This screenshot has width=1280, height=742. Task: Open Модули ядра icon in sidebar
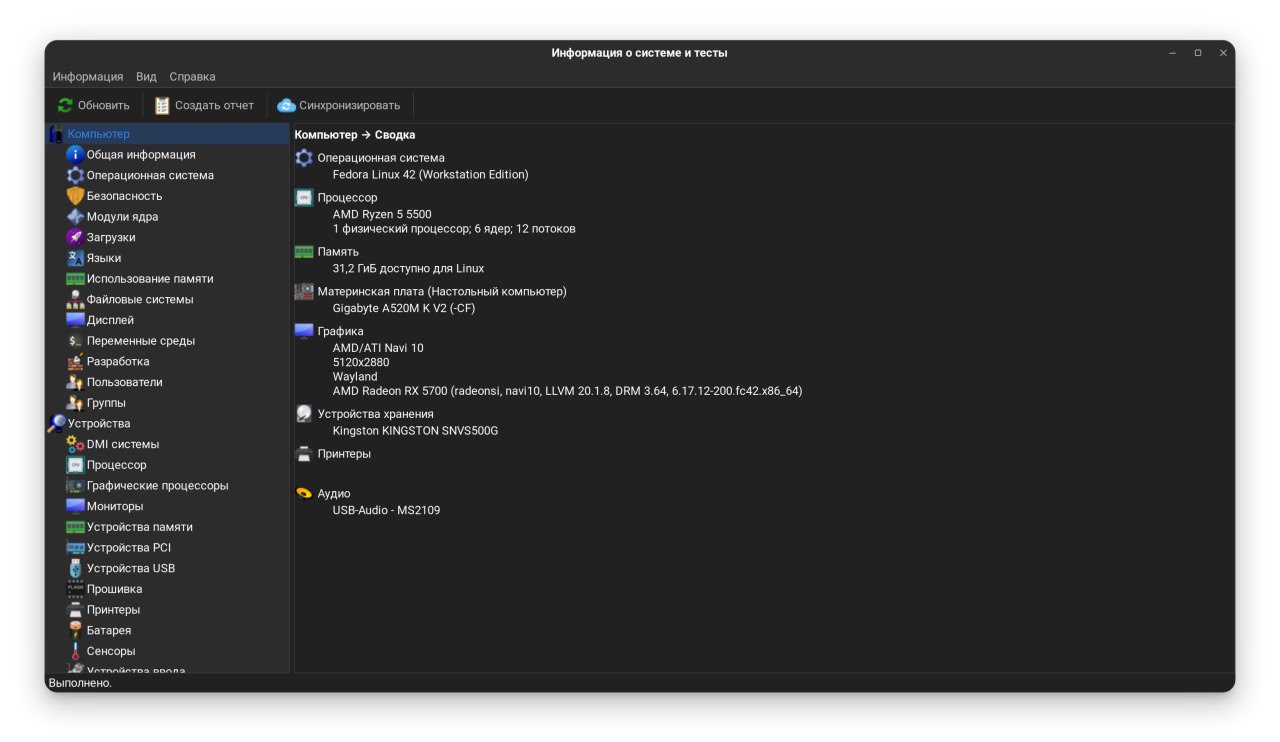(x=75, y=217)
